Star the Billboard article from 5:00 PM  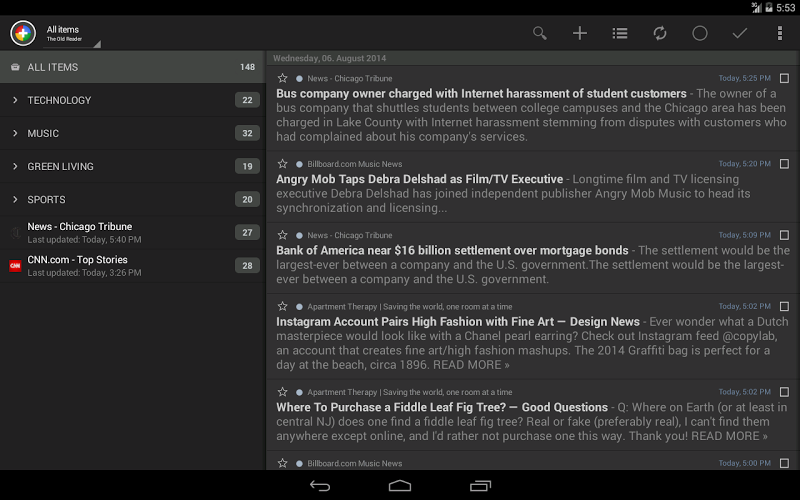click(282, 463)
